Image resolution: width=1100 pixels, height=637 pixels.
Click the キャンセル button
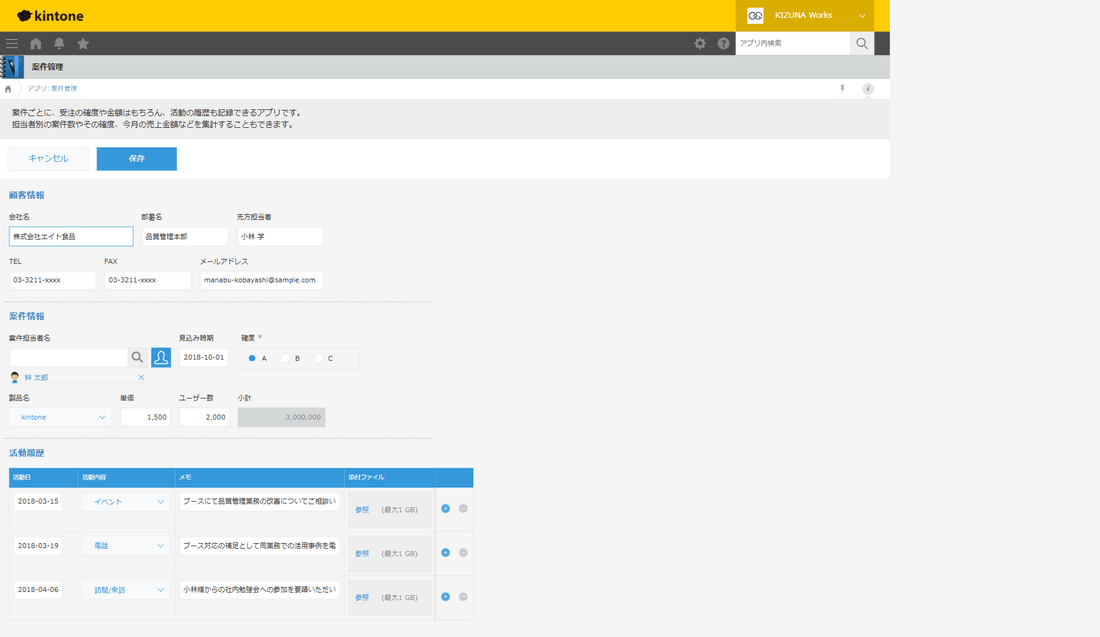click(48, 159)
